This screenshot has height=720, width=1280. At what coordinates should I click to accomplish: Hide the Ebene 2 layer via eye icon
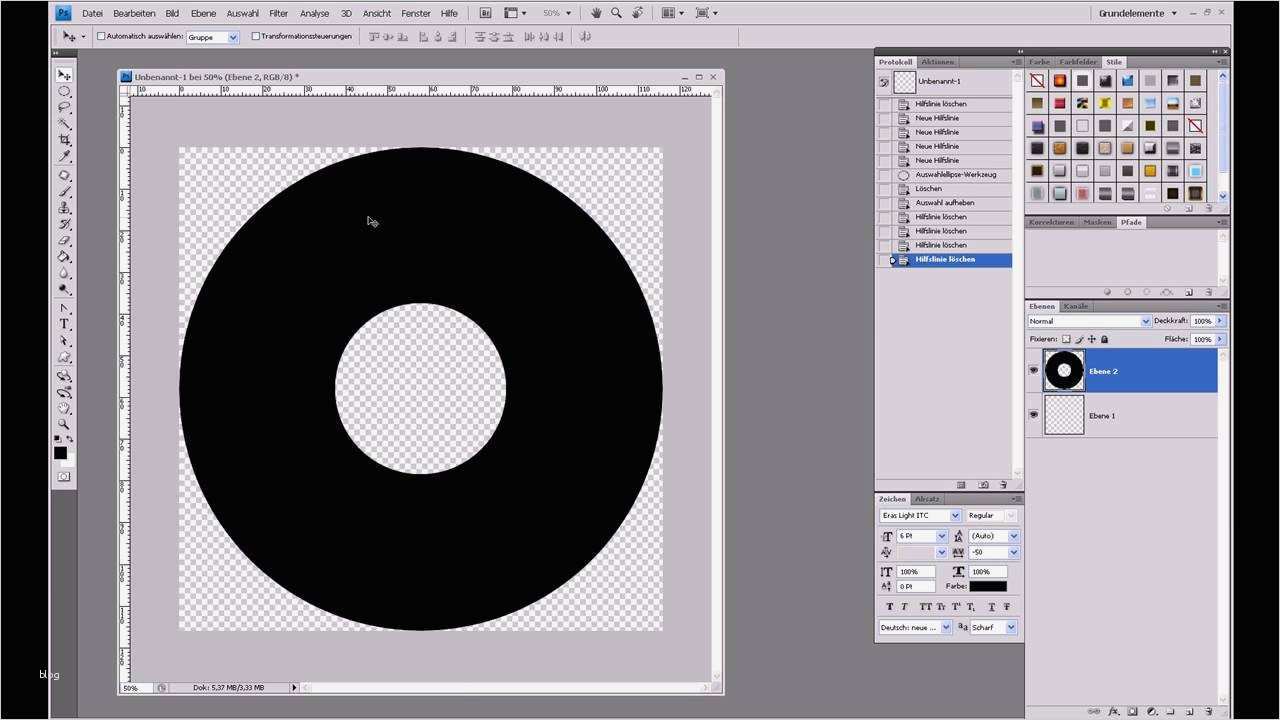[1034, 371]
